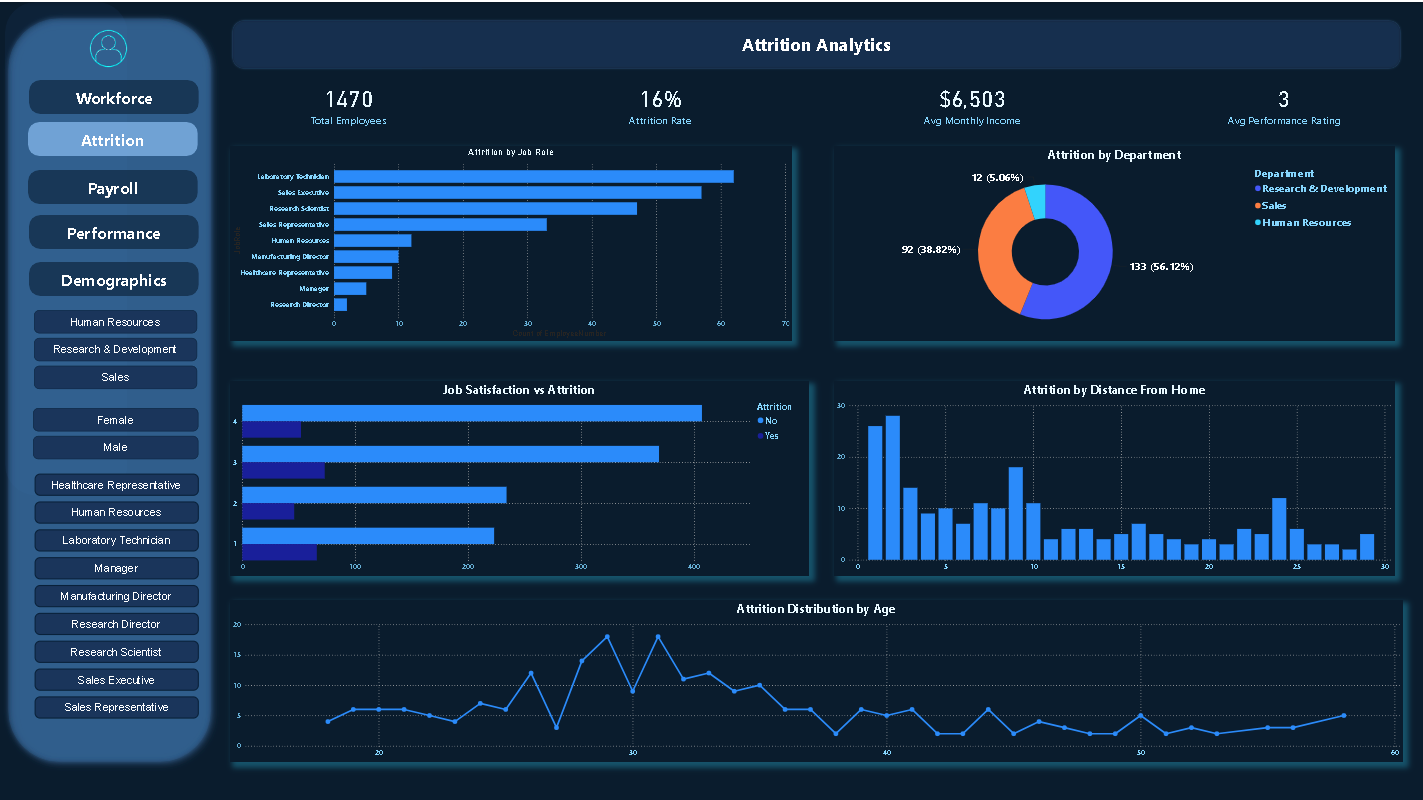Click the last data point on the age line
This screenshot has height=800, width=1423.
tap(1343, 715)
